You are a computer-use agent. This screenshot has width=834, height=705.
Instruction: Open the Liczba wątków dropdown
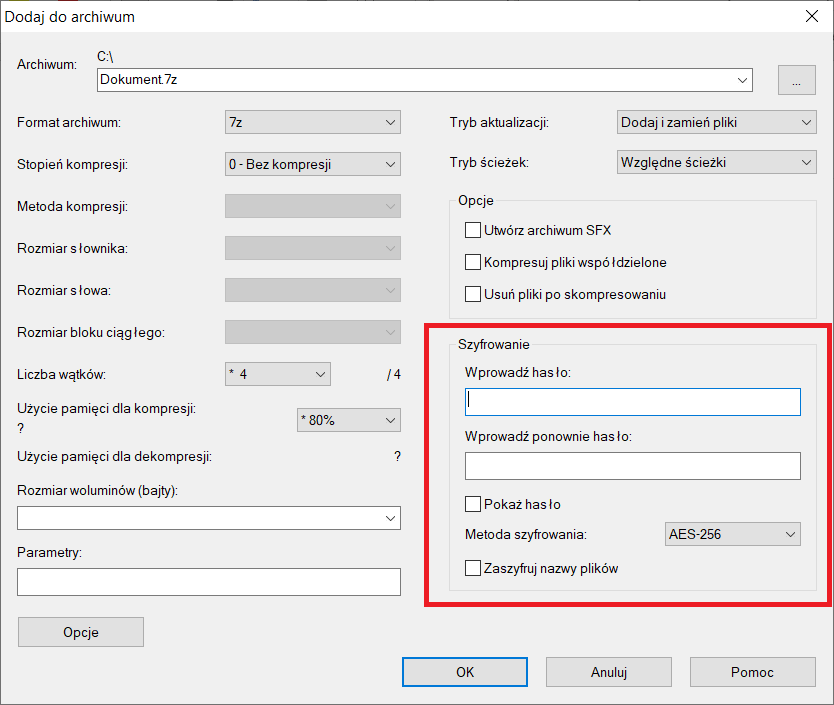coord(278,374)
